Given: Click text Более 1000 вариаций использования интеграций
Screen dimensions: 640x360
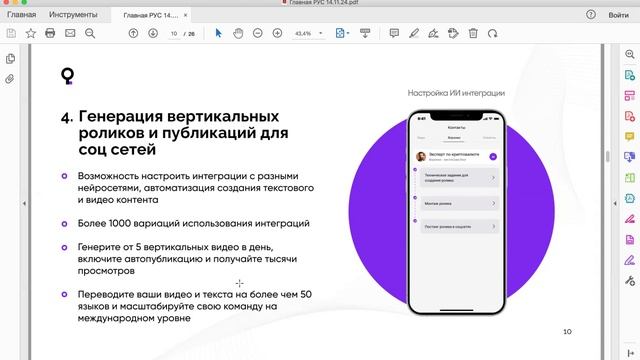Looking at the screenshot, I should coord(193,223).
